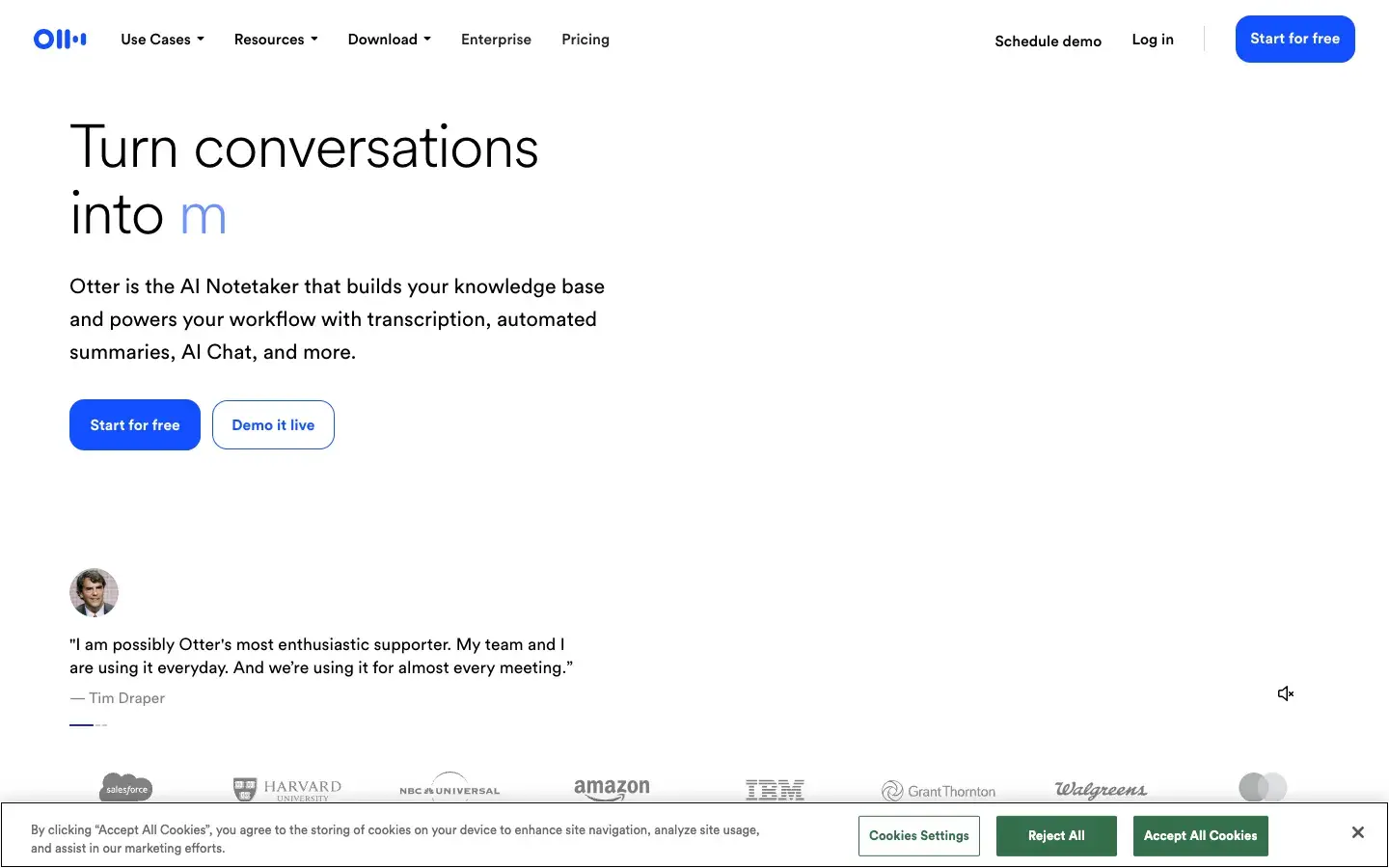The image size is (1389, 868).
Task: Click the Walgreens logo
Action: (x=1101, y=790)
